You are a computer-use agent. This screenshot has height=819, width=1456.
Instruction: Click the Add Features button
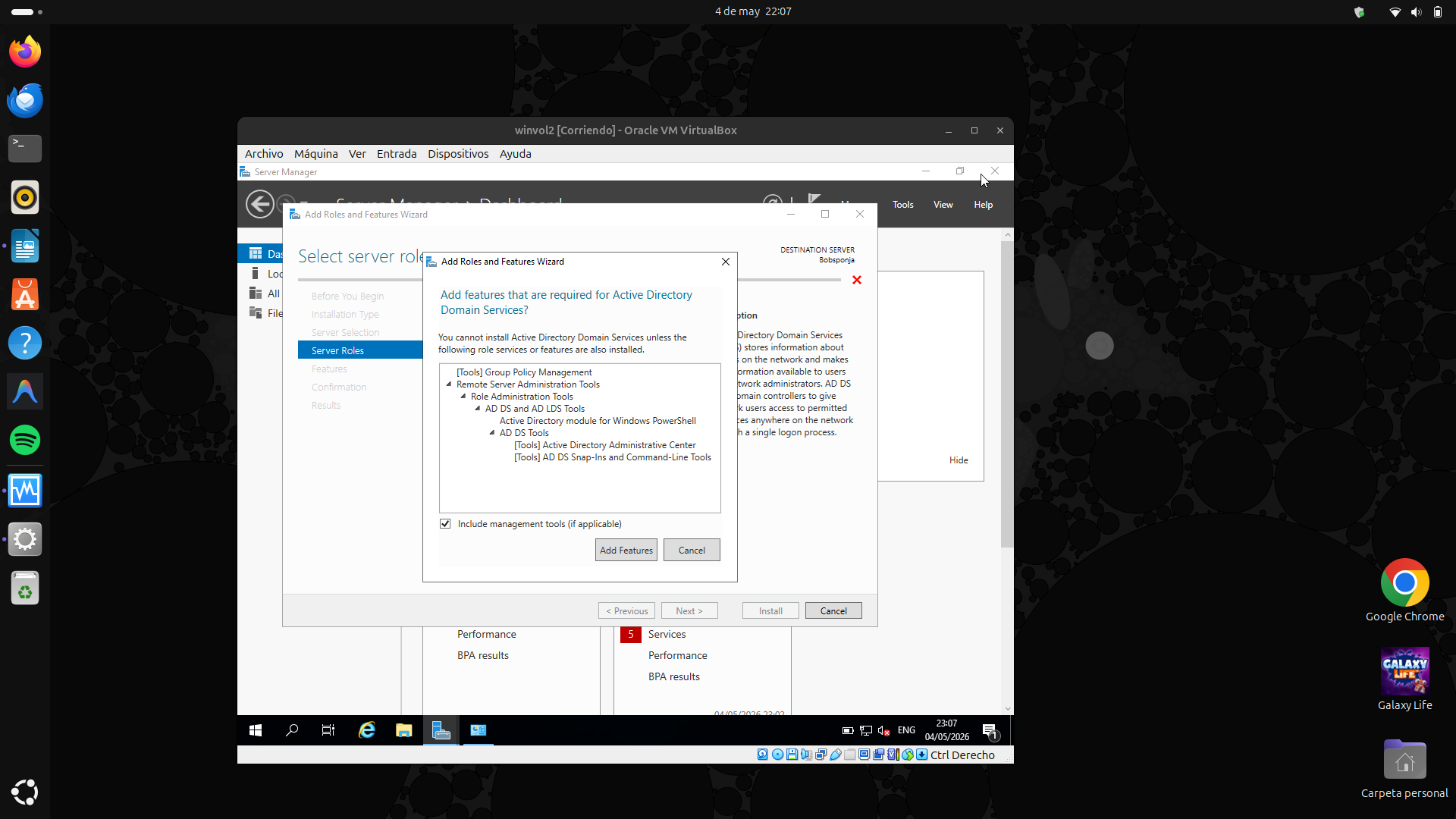(x=626, y=551)
